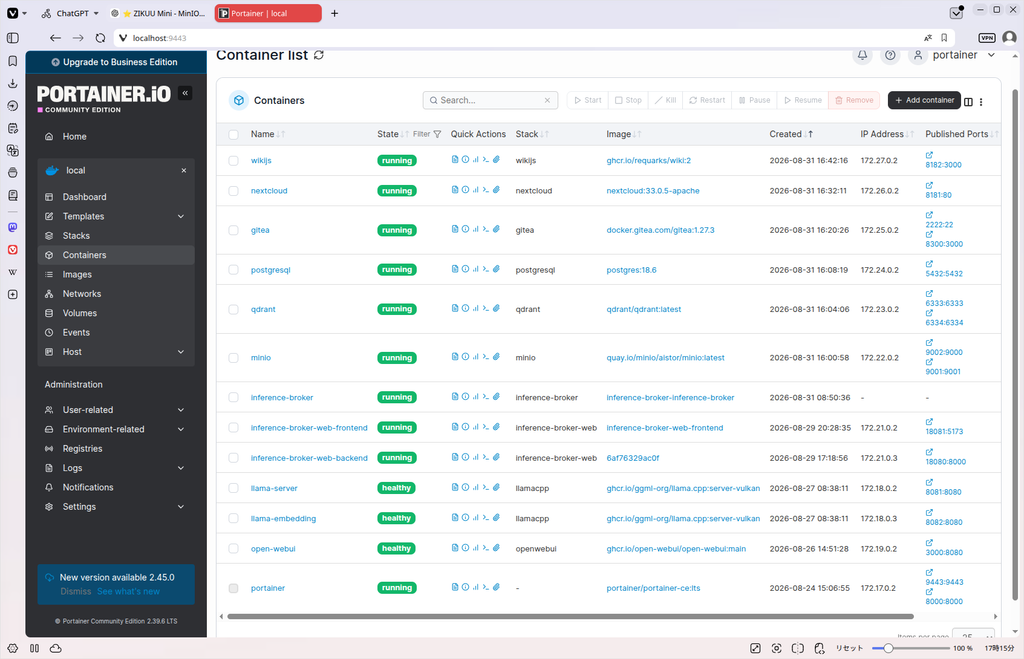The image size is (1024, 659).
Task: Open Images in sidebar
Action: (116, 274)
